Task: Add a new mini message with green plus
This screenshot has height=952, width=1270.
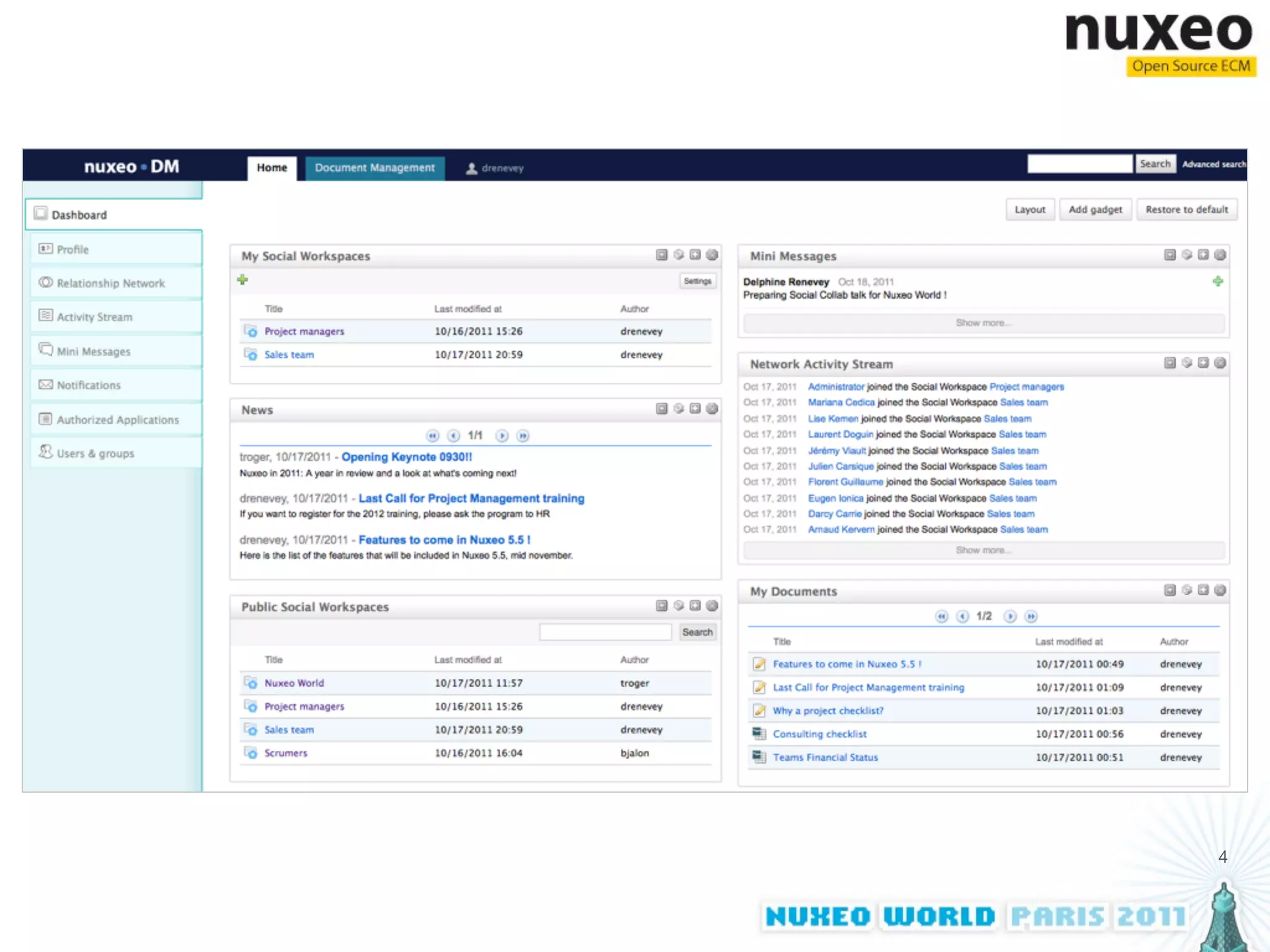Action: click(x=1218, y=281)
